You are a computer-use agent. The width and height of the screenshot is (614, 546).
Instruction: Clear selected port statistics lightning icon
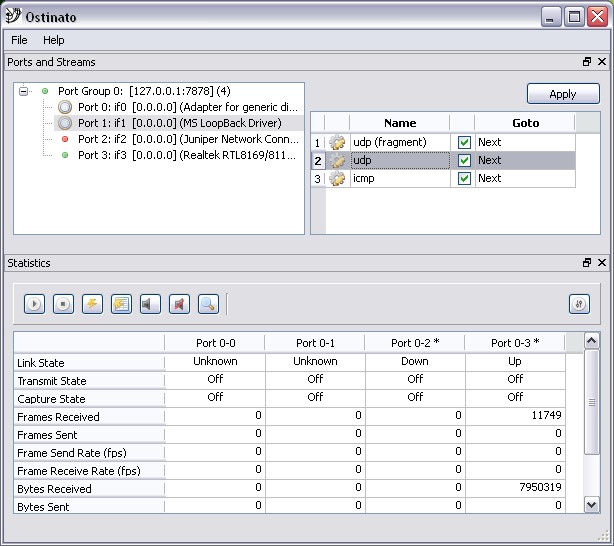[92, 304]
